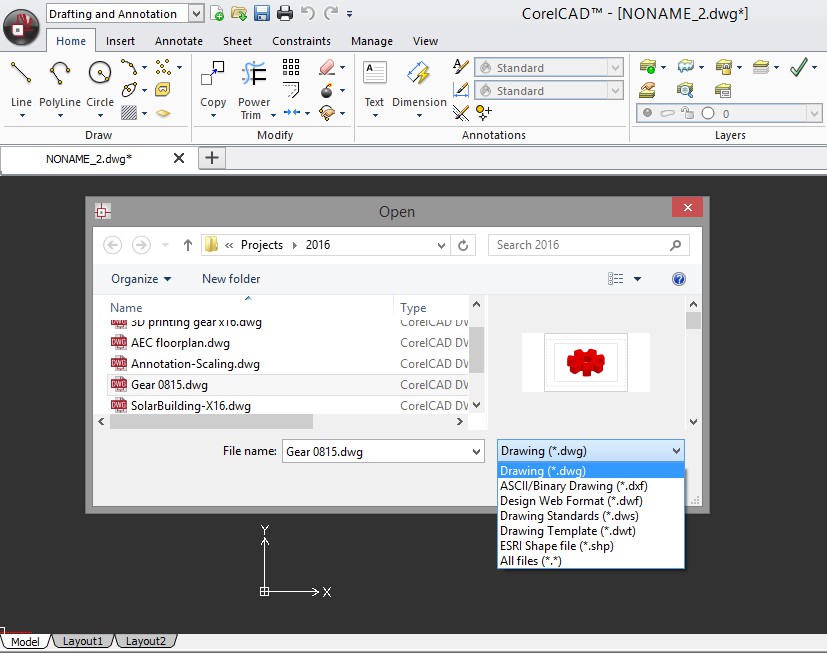The image size is (827, 654).
Task: Click the Save icon in quick toolbar
Action: point(262,13)
